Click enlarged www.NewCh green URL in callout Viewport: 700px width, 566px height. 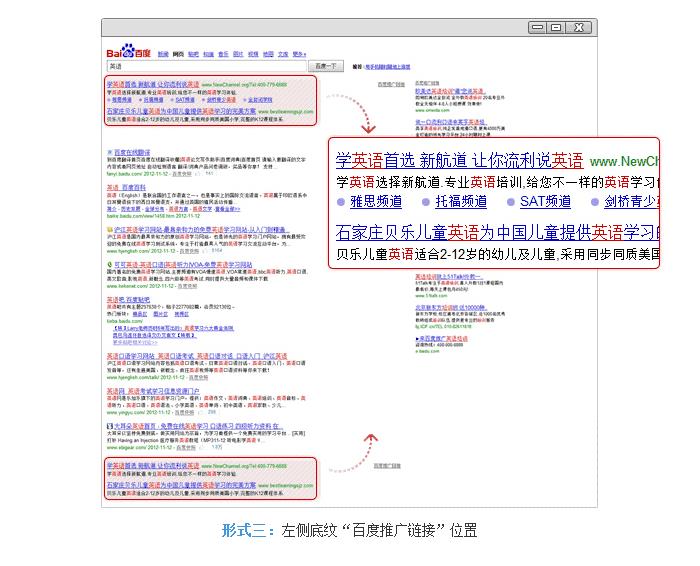point(624,161)
